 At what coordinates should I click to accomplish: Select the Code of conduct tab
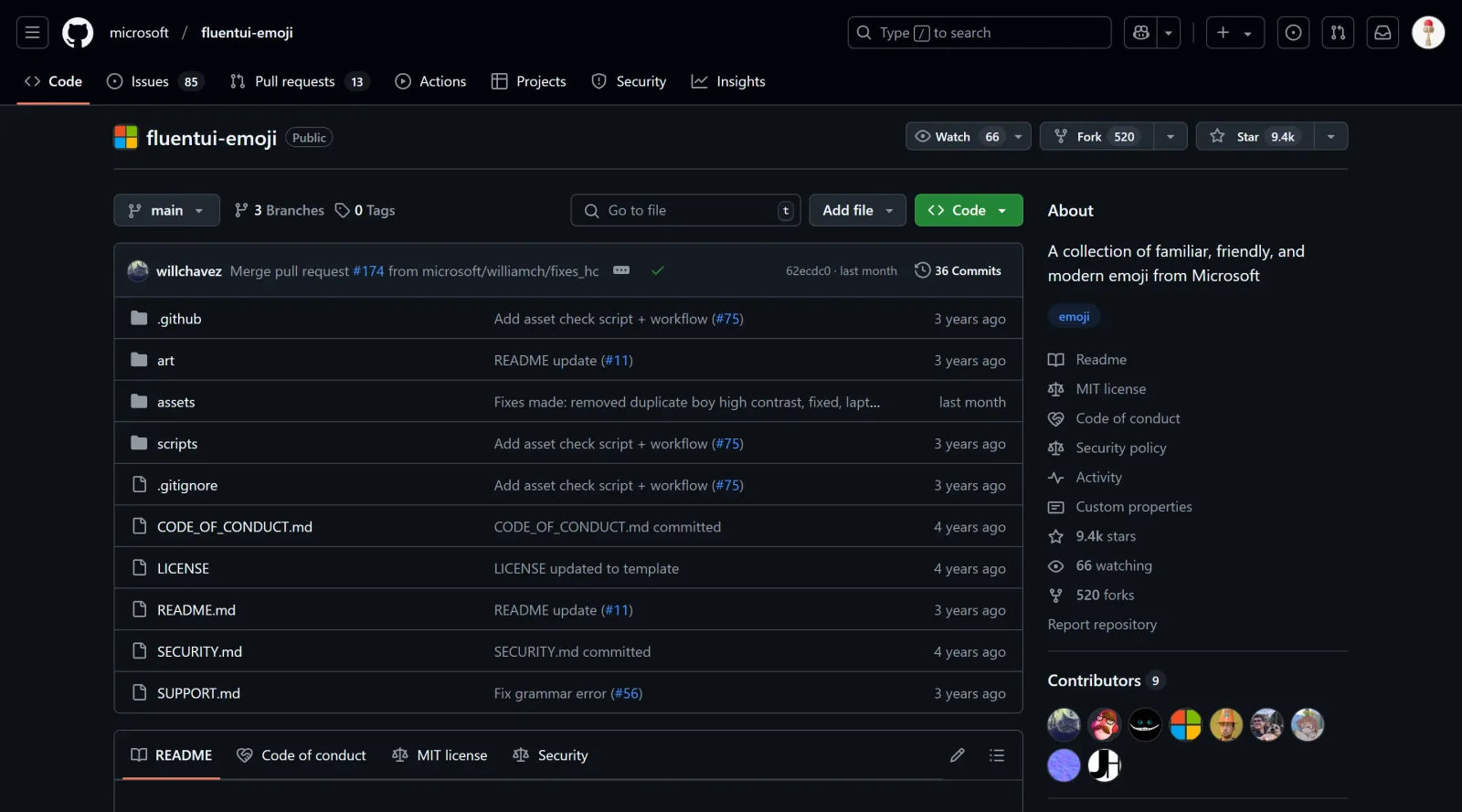(302, 755)
